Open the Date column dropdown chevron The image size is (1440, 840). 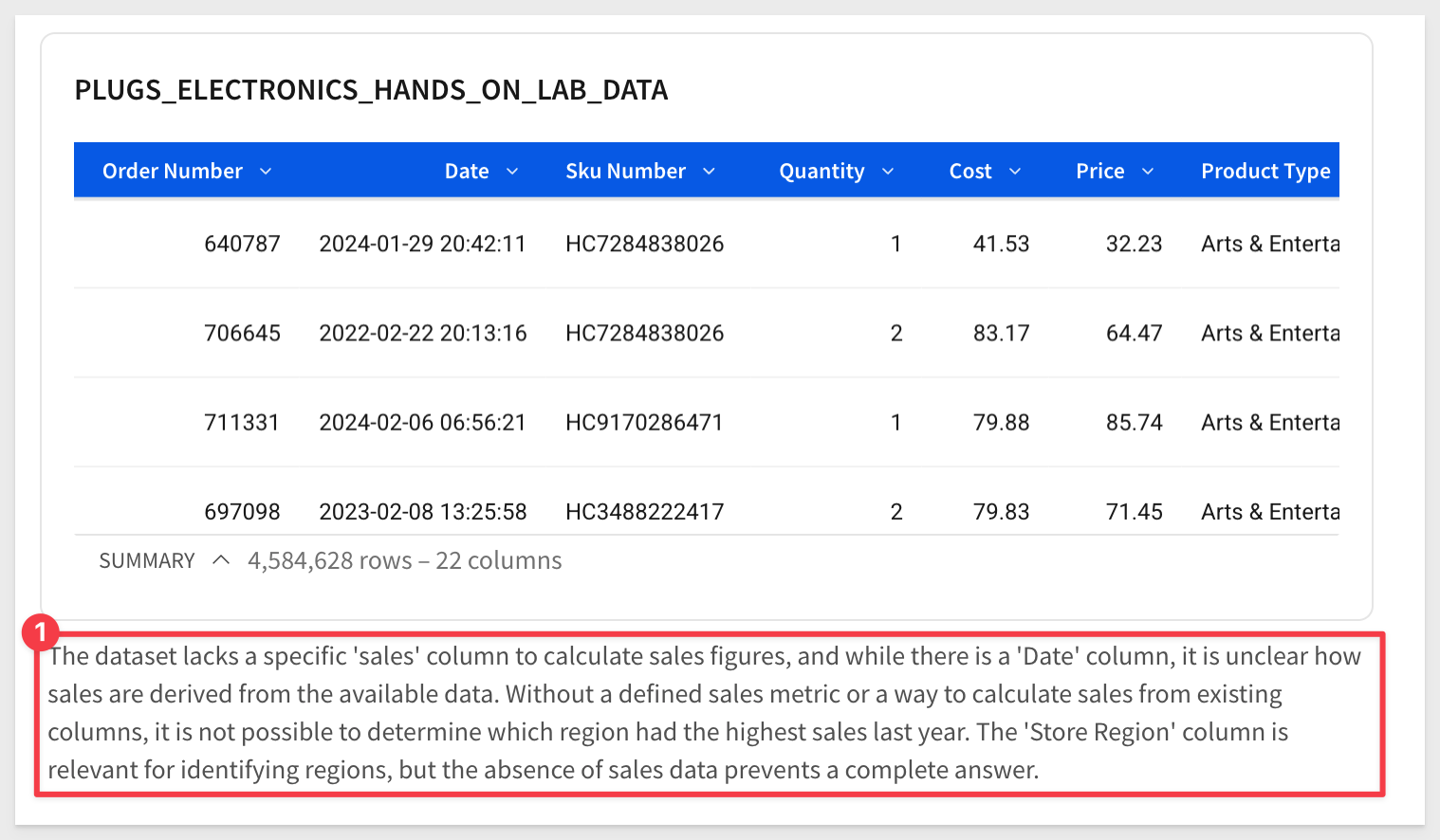[512, 172]
